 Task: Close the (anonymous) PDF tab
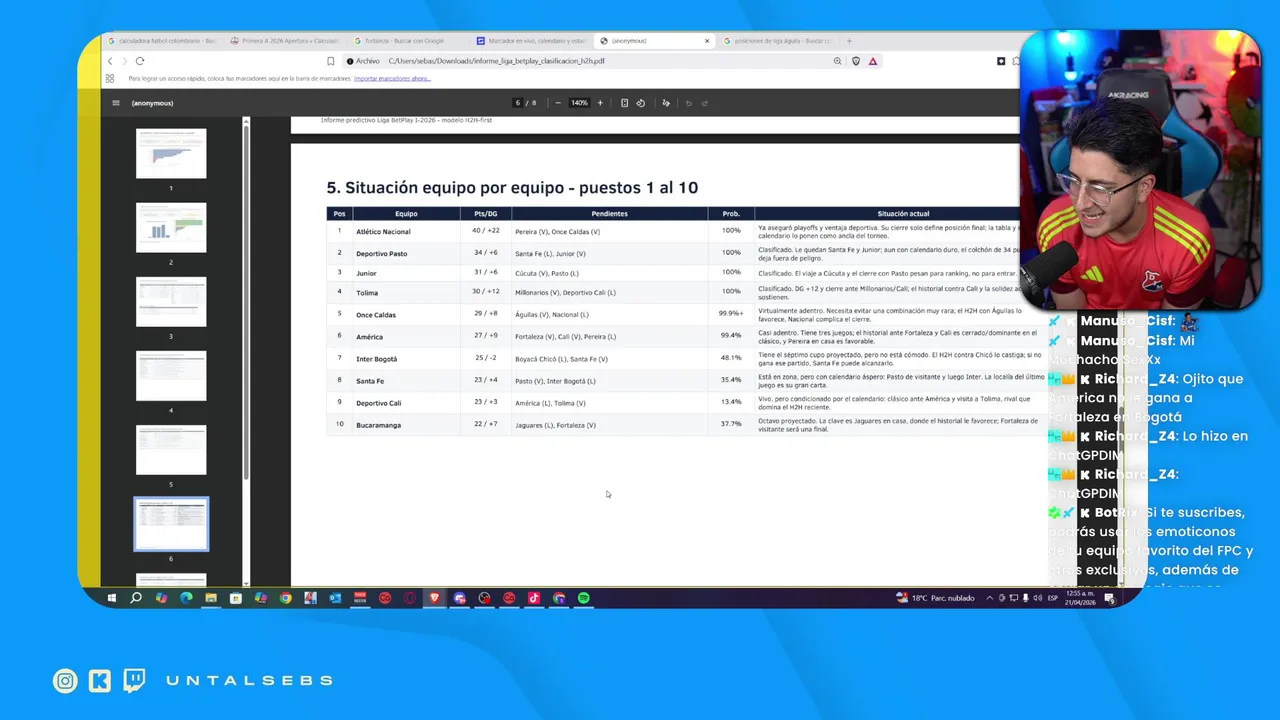click(x=707, y=41)
